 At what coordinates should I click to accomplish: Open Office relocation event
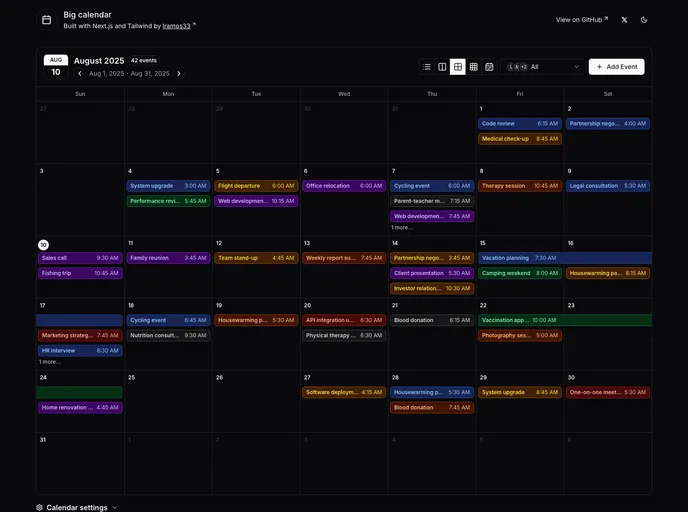click(x=344, y=186)
